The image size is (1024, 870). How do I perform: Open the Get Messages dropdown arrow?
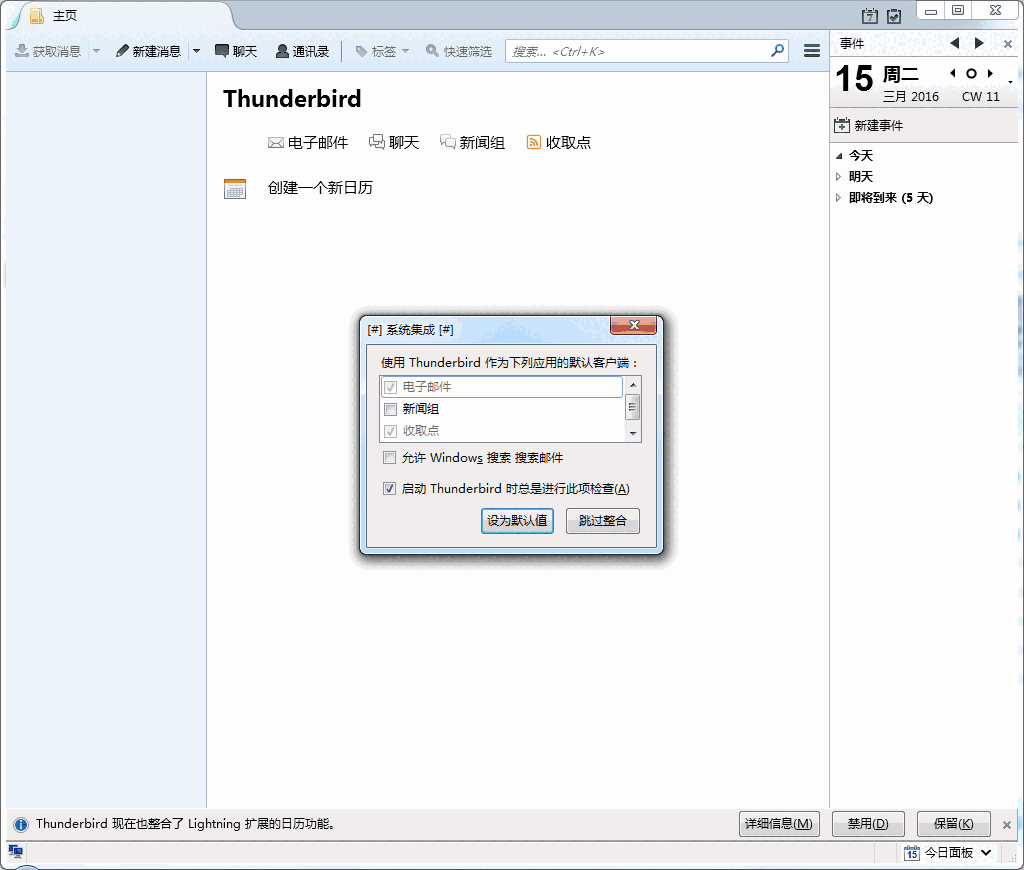point(96,51)
